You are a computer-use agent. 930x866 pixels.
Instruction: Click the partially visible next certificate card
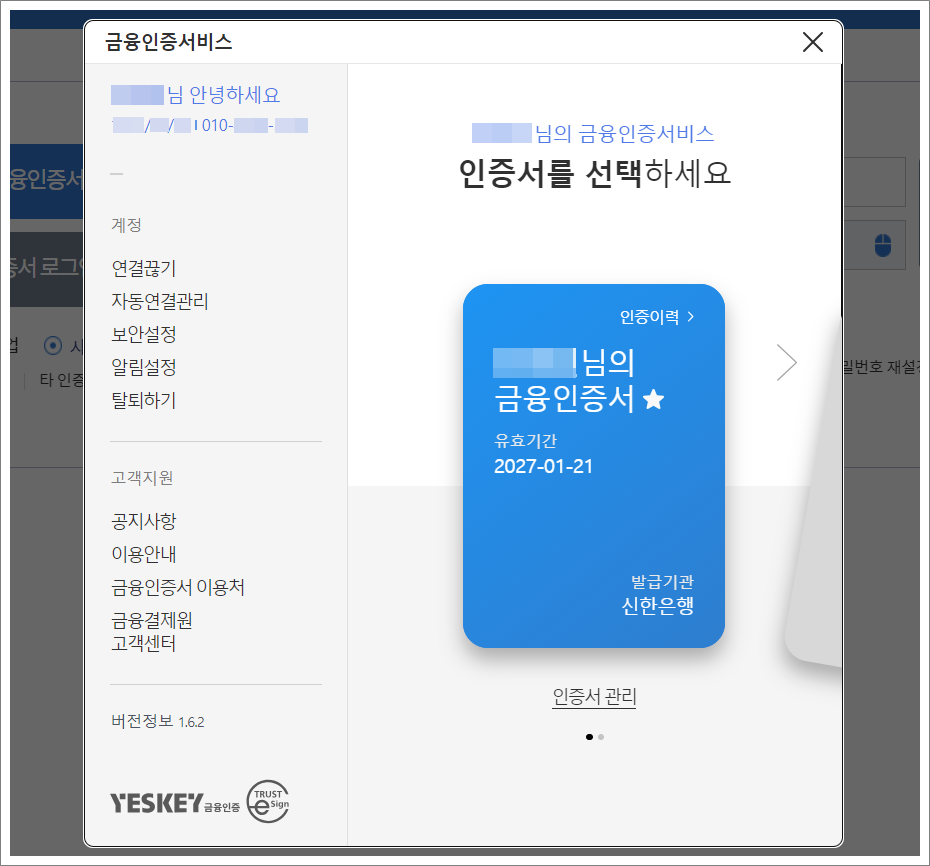coord(814,492)
